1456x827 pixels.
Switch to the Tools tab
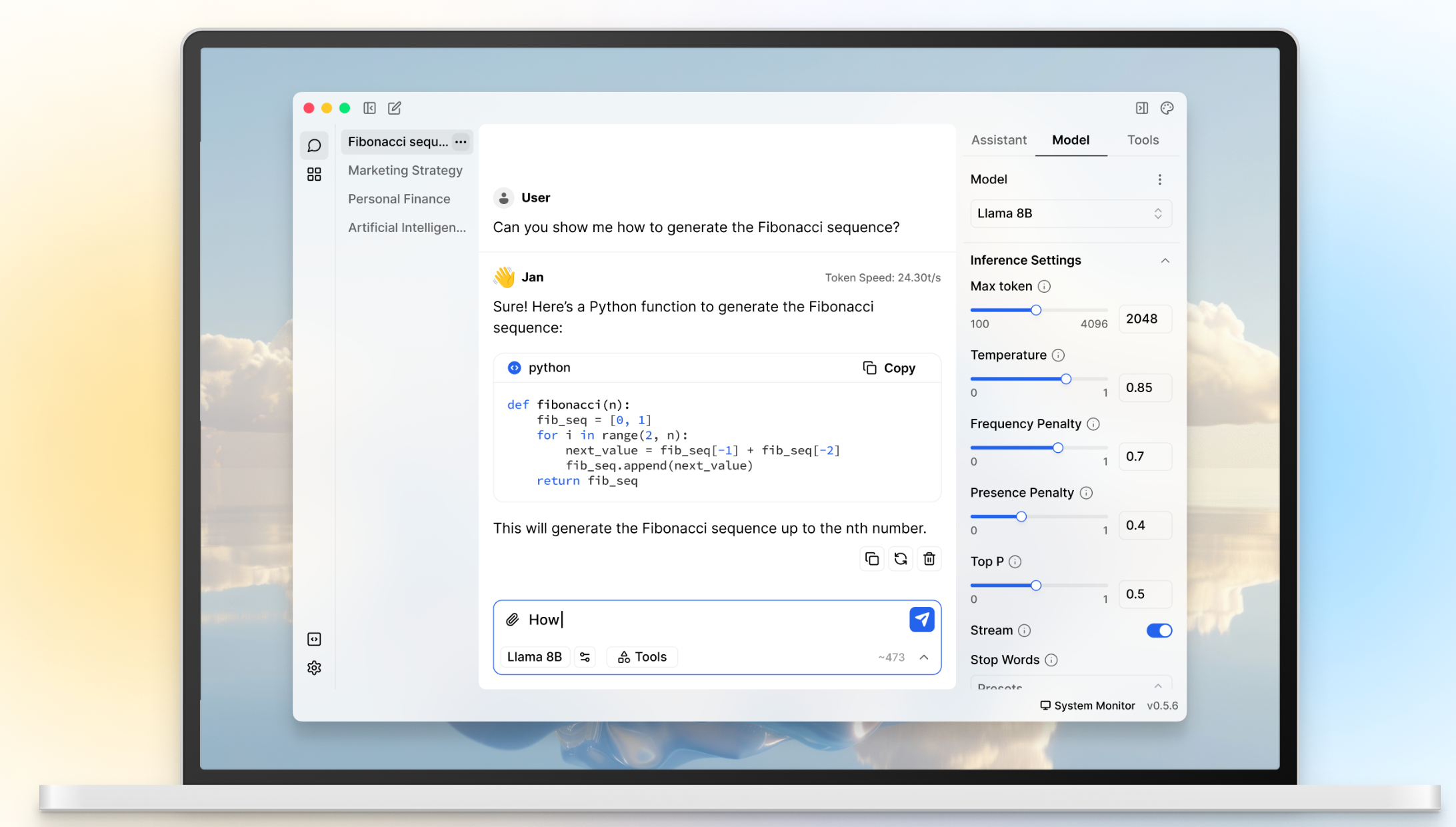[1143, 140]
